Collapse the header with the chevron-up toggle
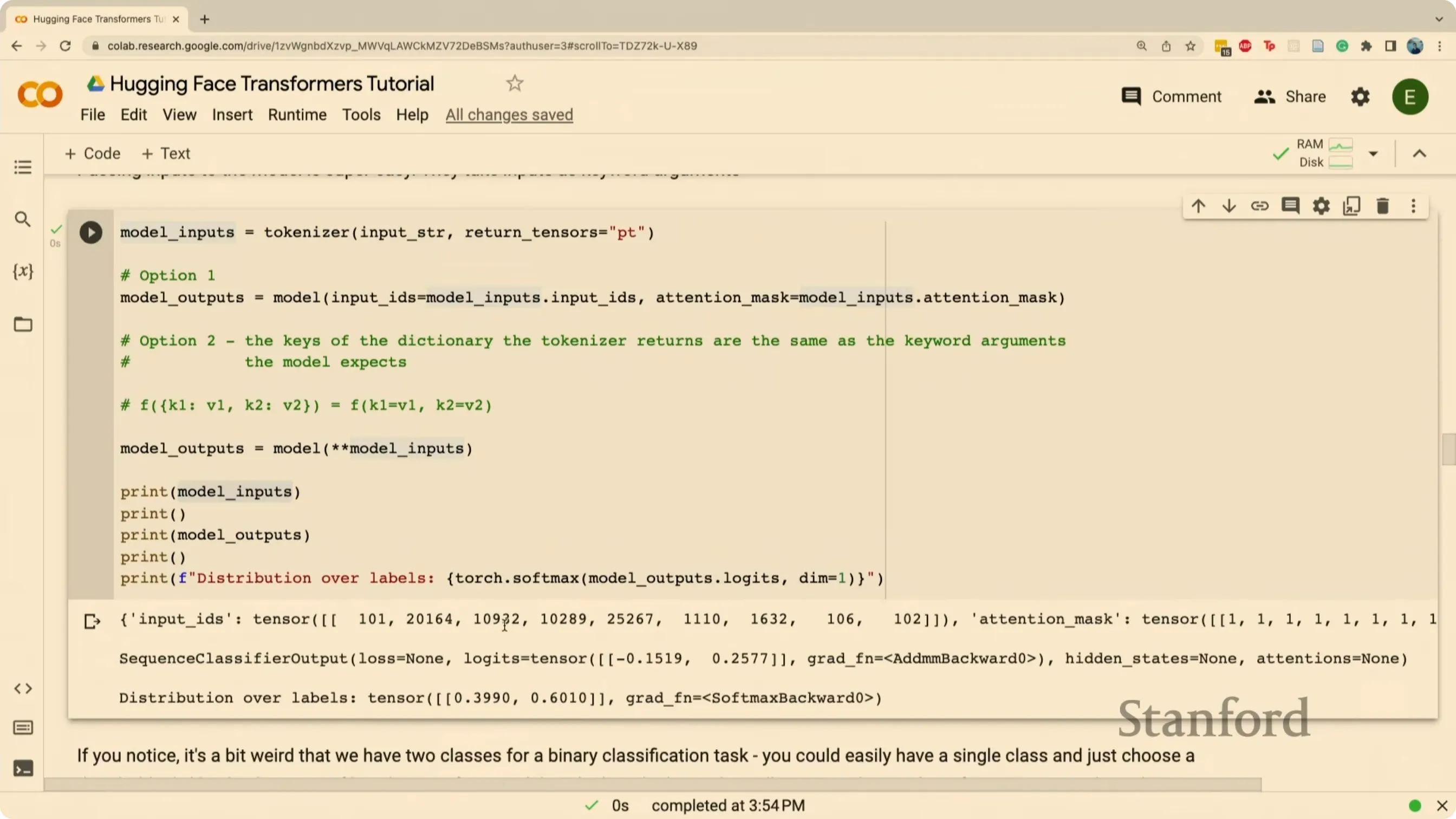The height and width of the screenshot is (819, 1456). tap(1419, 154)
